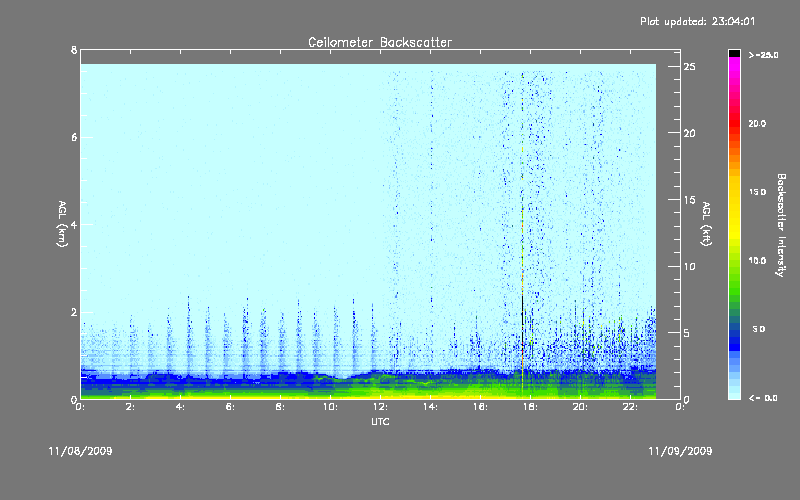
Task: Click the "25" tick on kft axis
Action: coord(689,67)
